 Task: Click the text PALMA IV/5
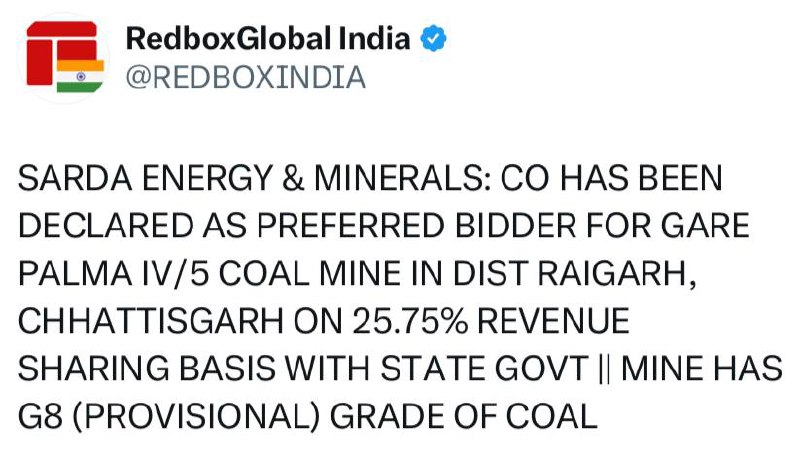click(x=114, y=273)
